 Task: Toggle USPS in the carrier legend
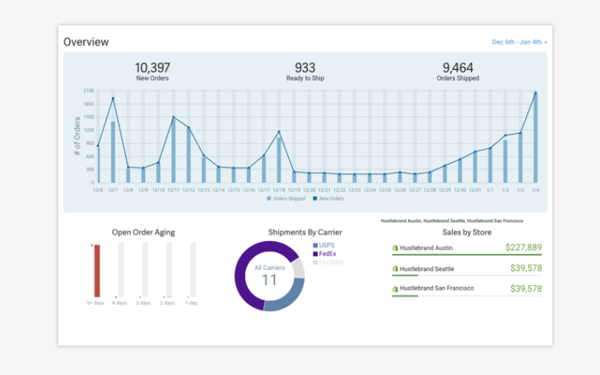324,245
